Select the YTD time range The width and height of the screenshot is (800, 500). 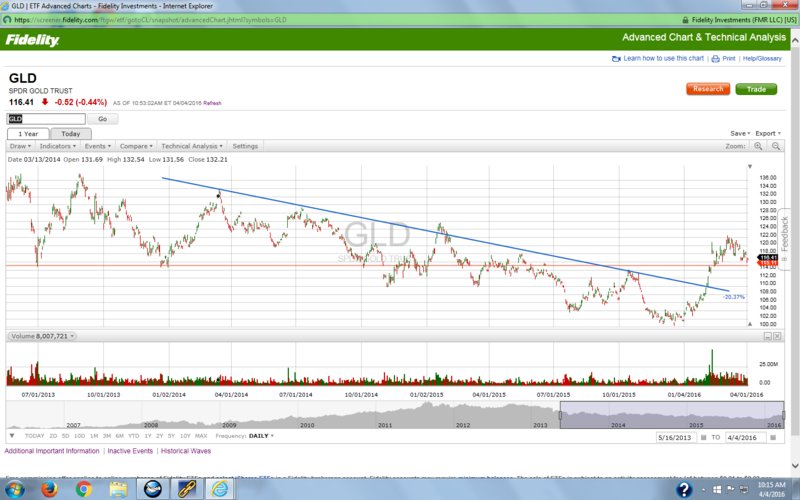(134, 436)
